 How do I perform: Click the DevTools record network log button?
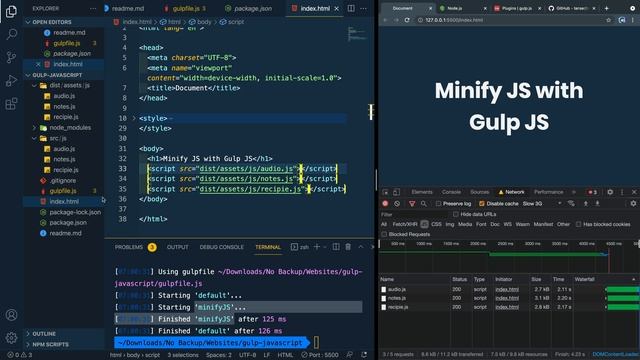coord(385,203)
